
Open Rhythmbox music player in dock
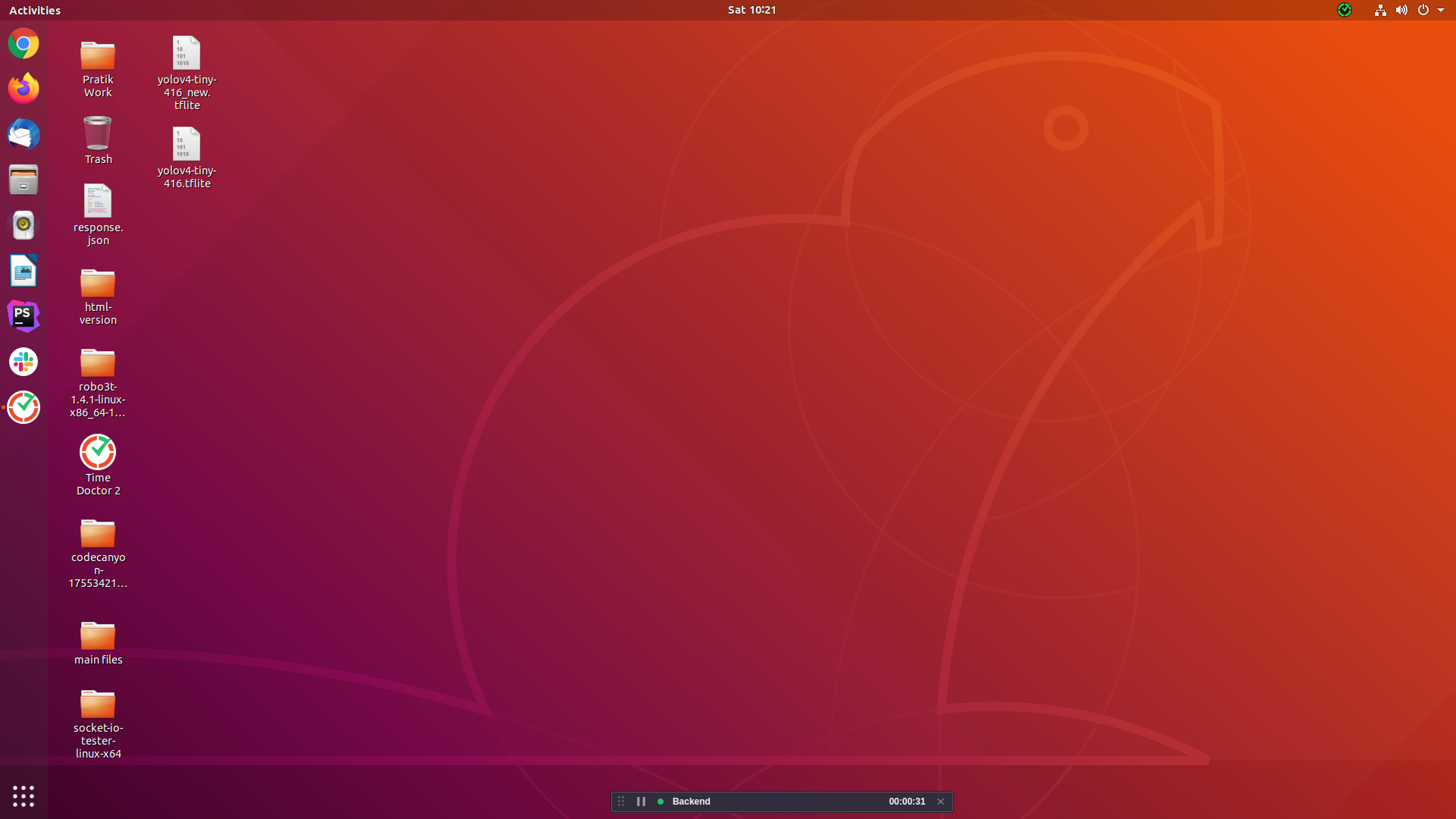coord(24,225)
